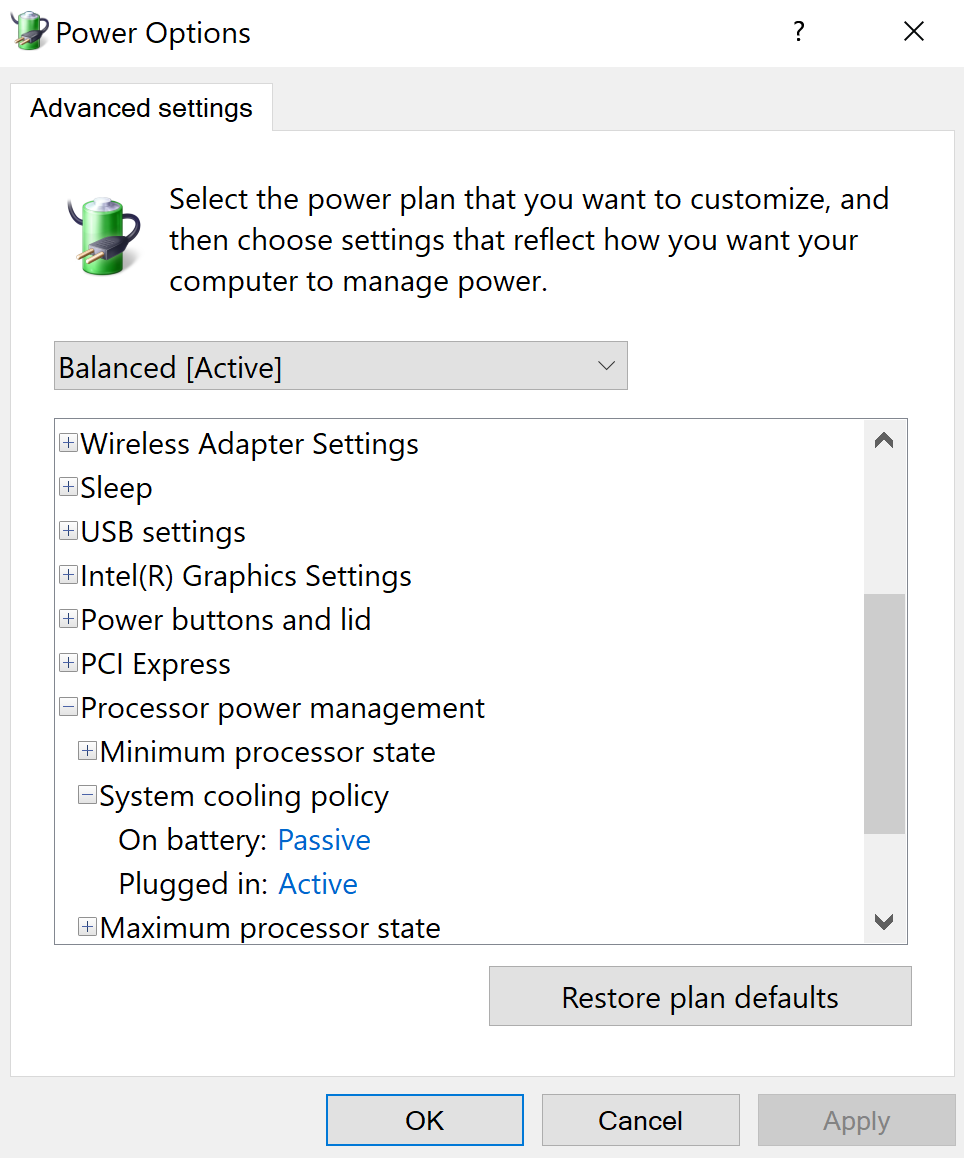Image resolution: width=964 pixels, height=1158 pixels.
Task: Expand Power buttons and lid node
Action: click(69, 619)
